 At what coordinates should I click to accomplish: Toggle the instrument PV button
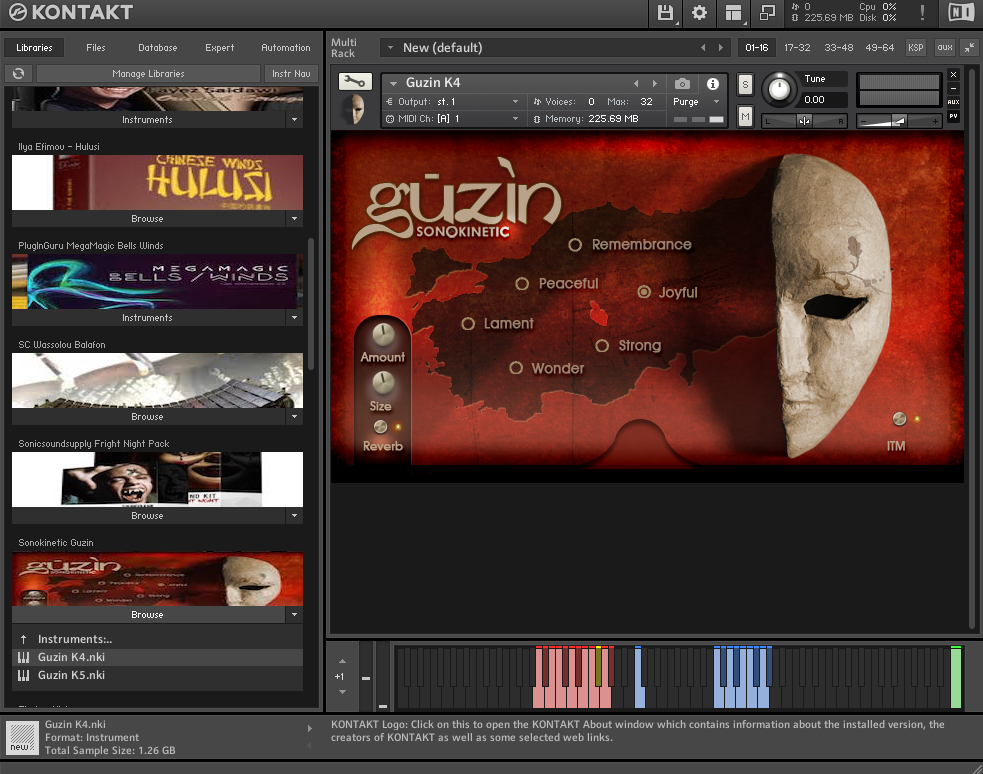[954, 116]
